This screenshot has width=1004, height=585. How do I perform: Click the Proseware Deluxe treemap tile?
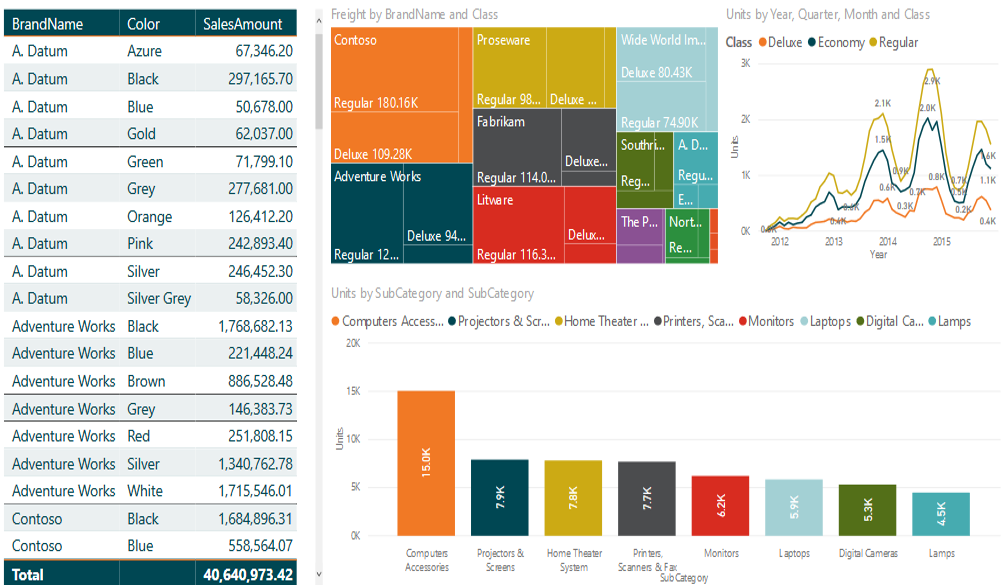pyautogui.click(x=575, y=68)
